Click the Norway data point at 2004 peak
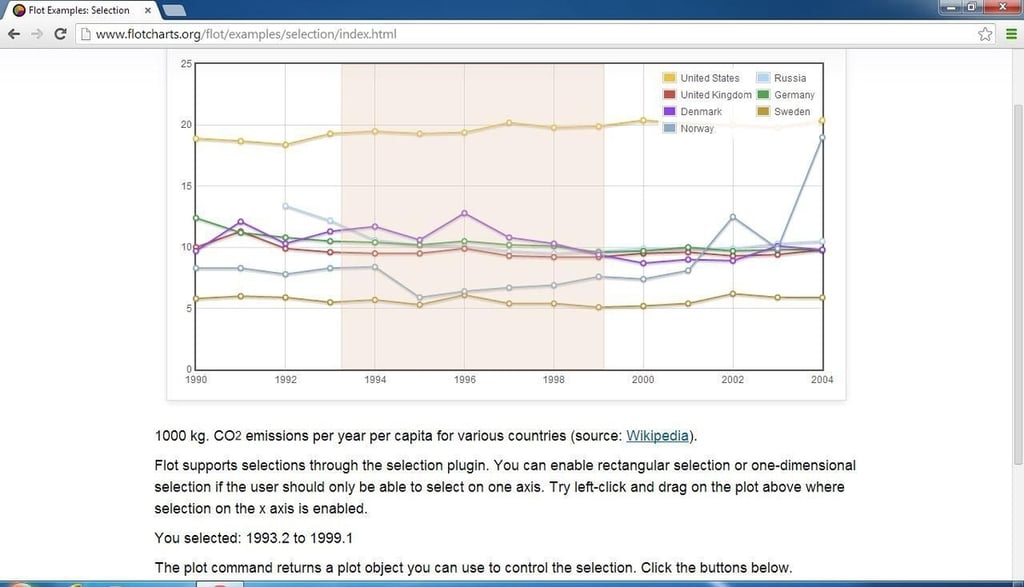This screenshot has height=587, width=1024. [x=822, y=138]
